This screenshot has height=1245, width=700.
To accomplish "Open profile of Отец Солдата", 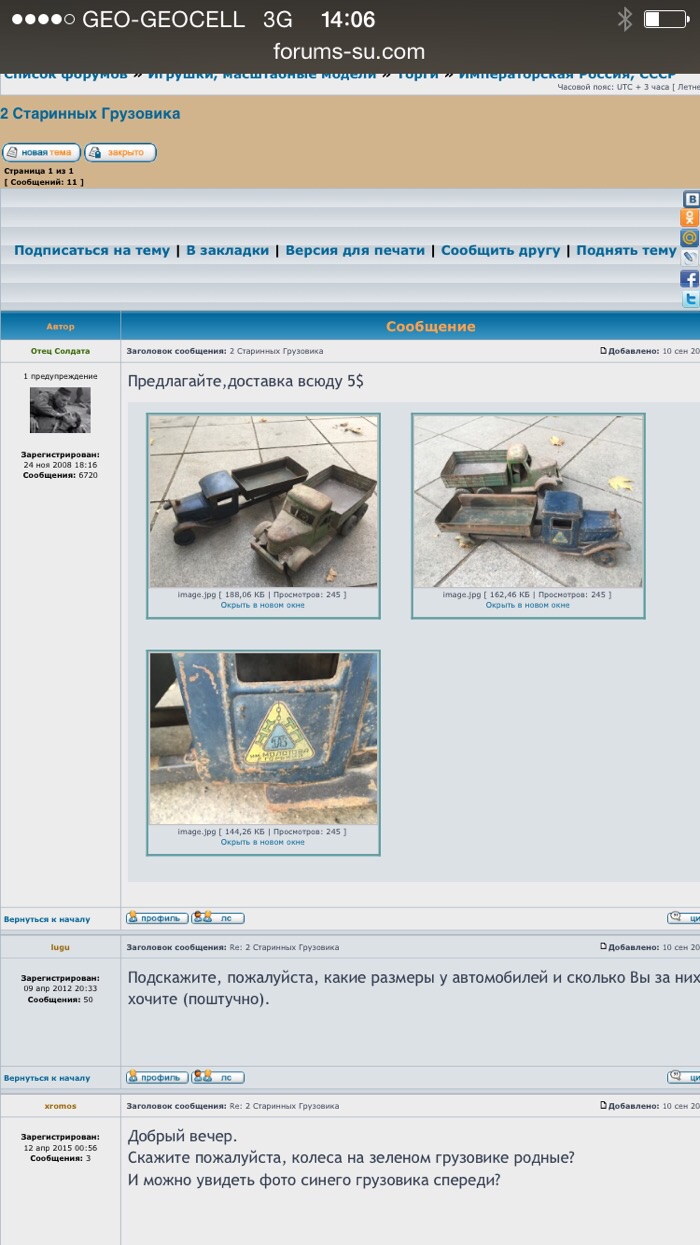I will (x=156, y=918).
